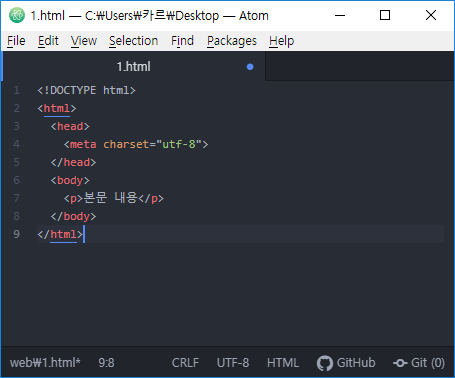Open the File menu
455x378 pixels.
pos(16,41)
